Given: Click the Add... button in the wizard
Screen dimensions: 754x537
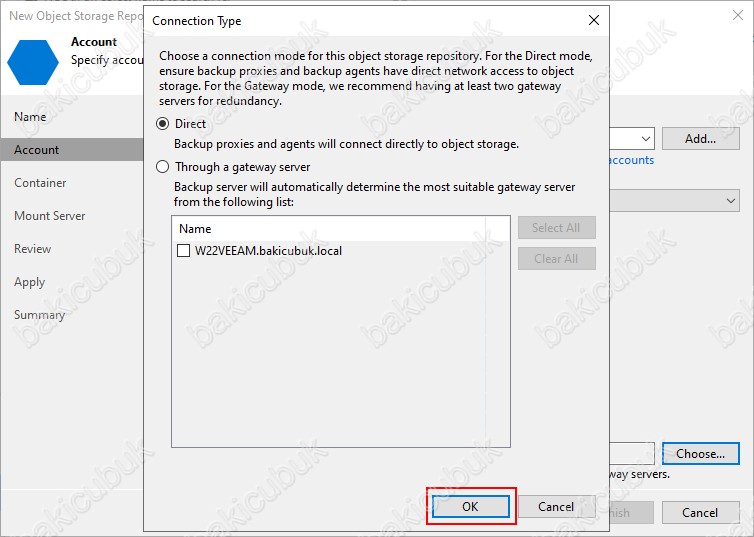Looking at the screenshot, I should pyautogui.click(x=700, y=139).
